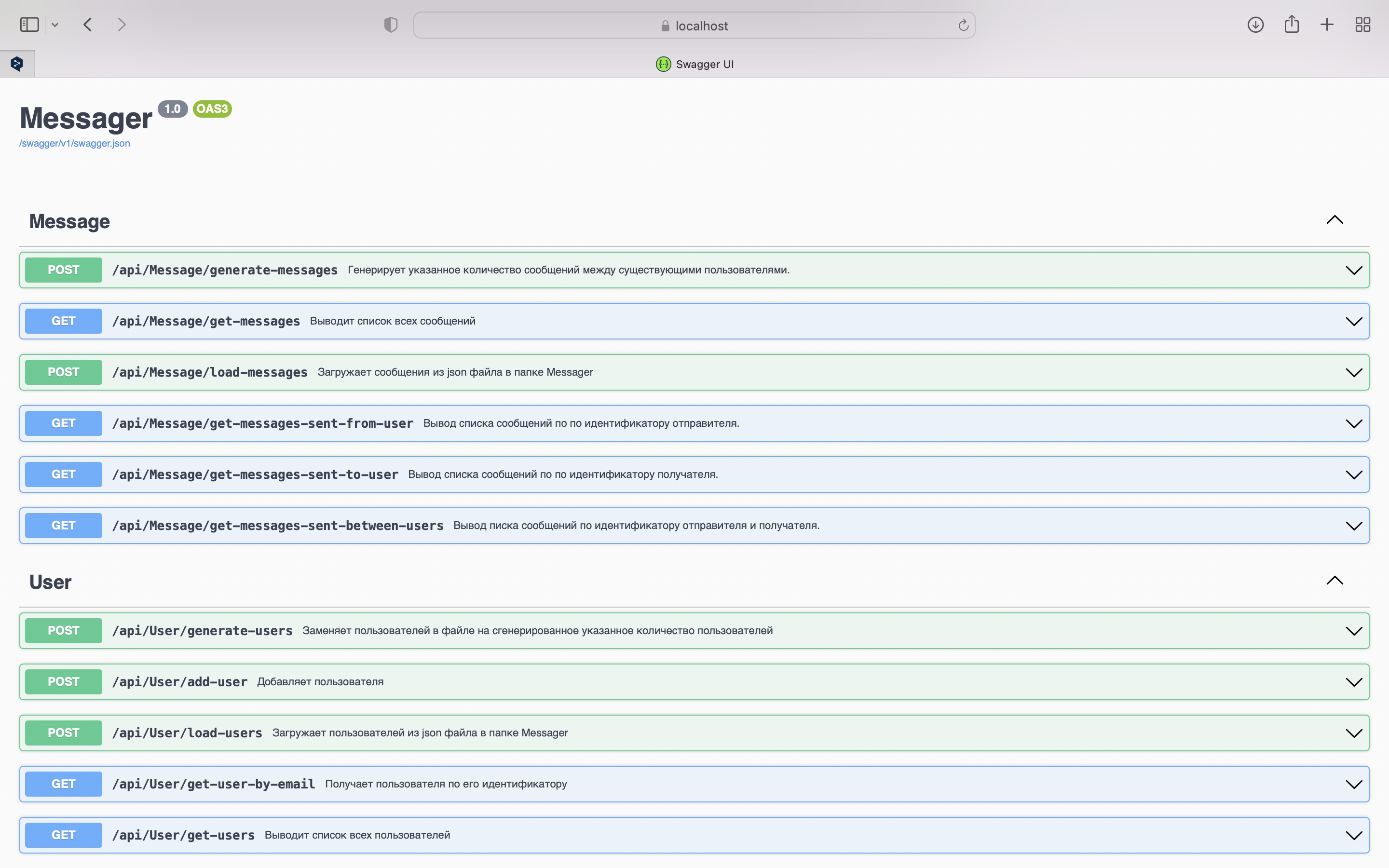Viewport: 1389px width, 868px height.
Task: Click the tab overview grid icon
Action: click(x=1362, y=25)
